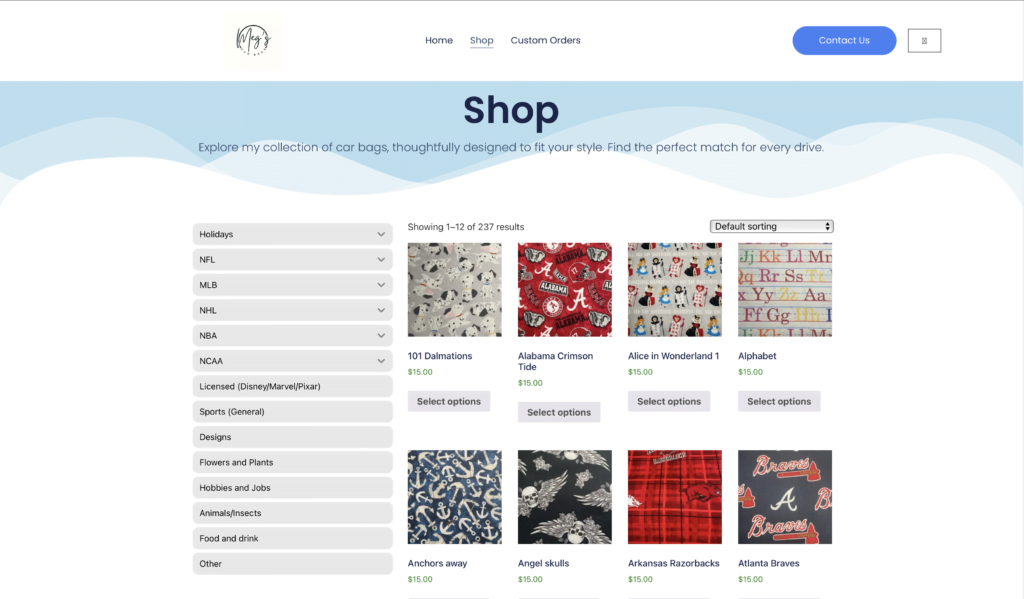Click the Meg's logo in header
Image resolution: width=1024 pixels, height=599 pixels.
pyautogui.click(x=253, y=40)
